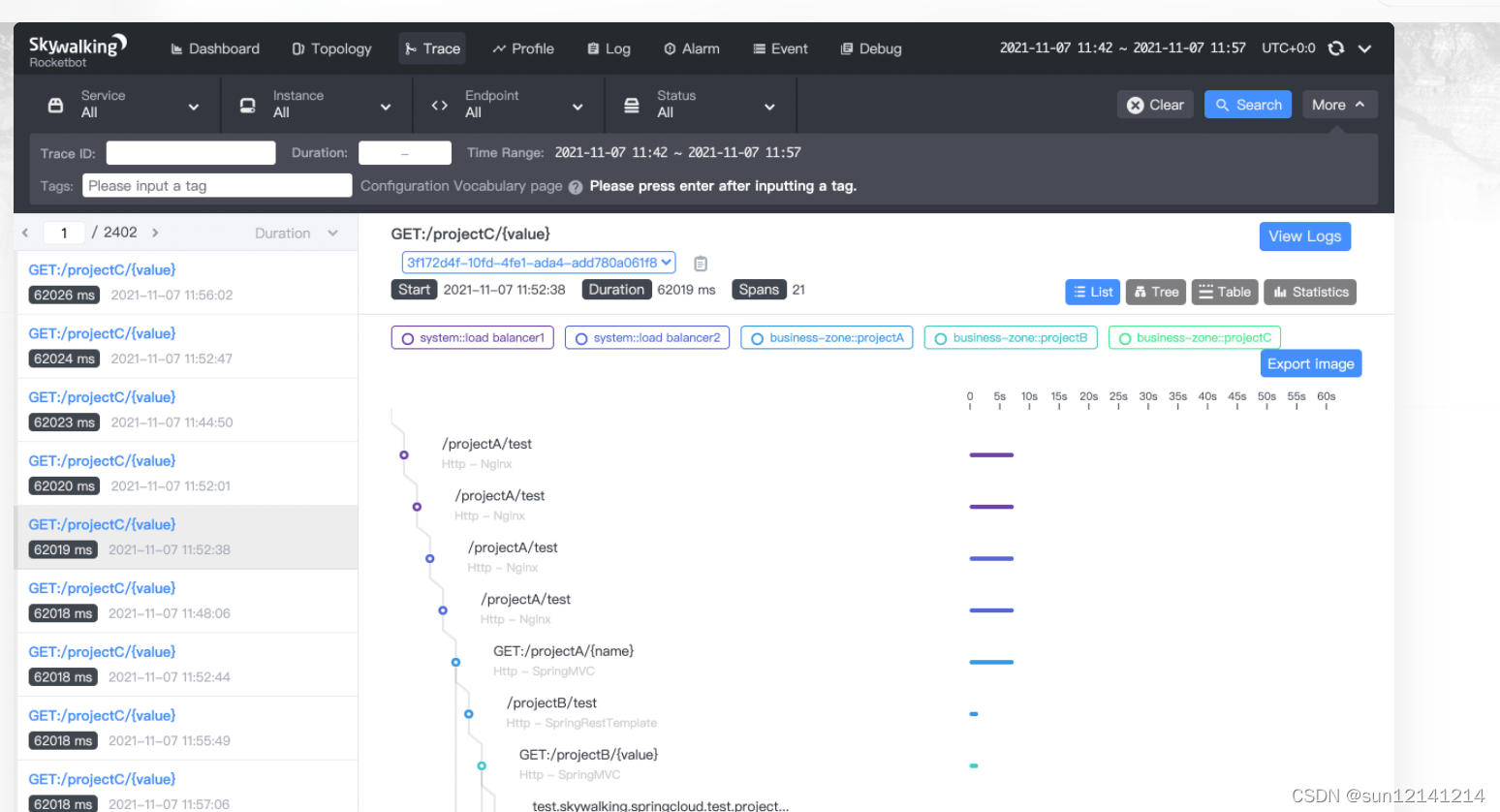Click the Skywalking Rocketbot logo
Image resolution: width=1500 pixels, height=812 pixels.
pos(78,49)
